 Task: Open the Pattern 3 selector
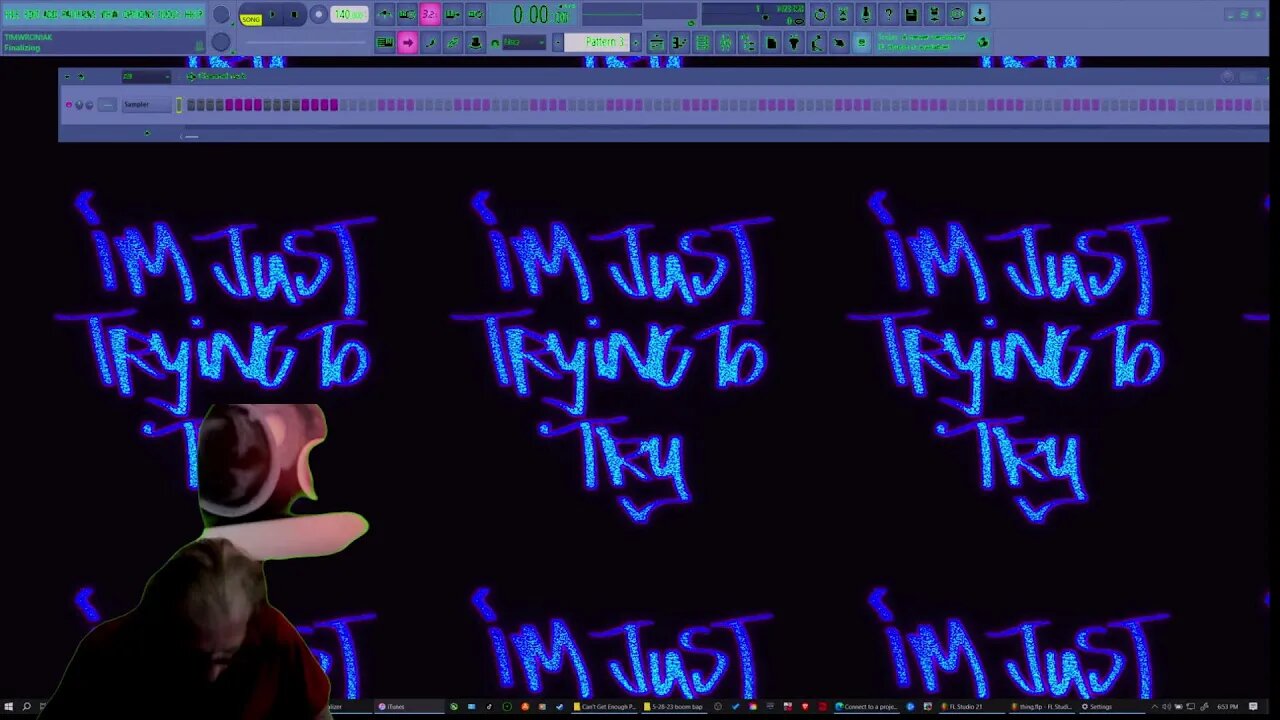(x=596, y=42)
